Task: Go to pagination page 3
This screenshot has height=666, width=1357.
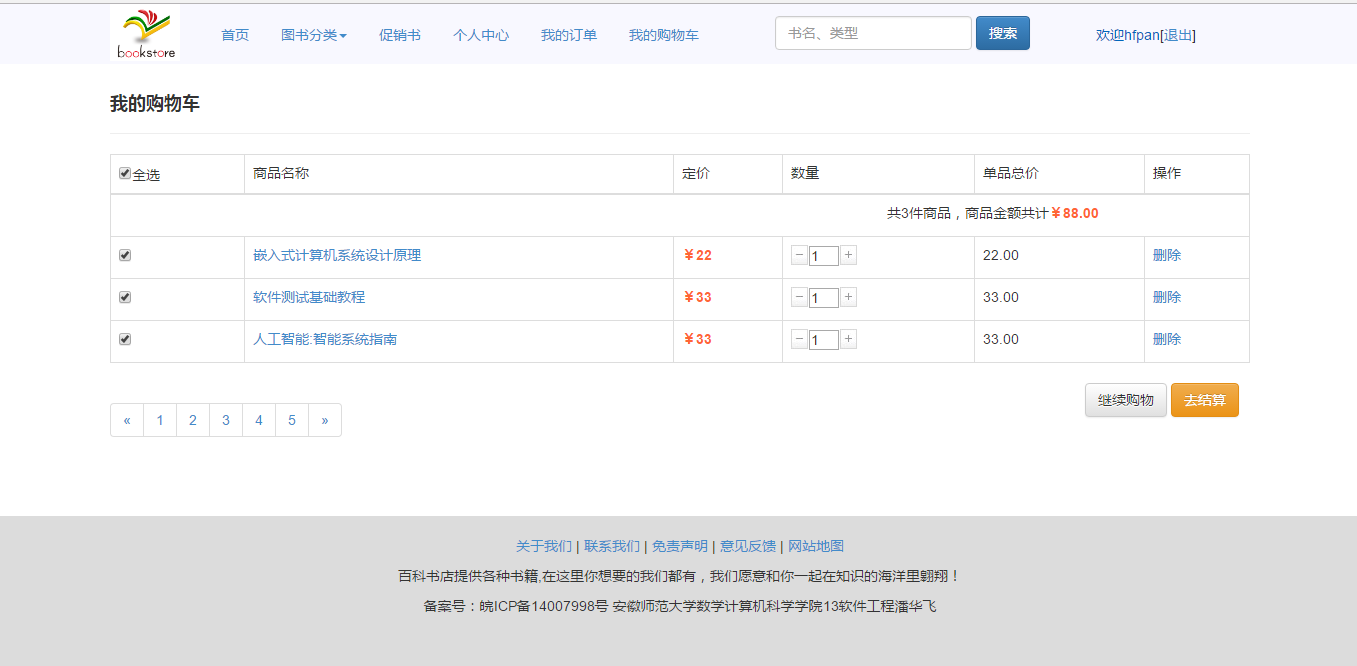Action: point(226,420)
